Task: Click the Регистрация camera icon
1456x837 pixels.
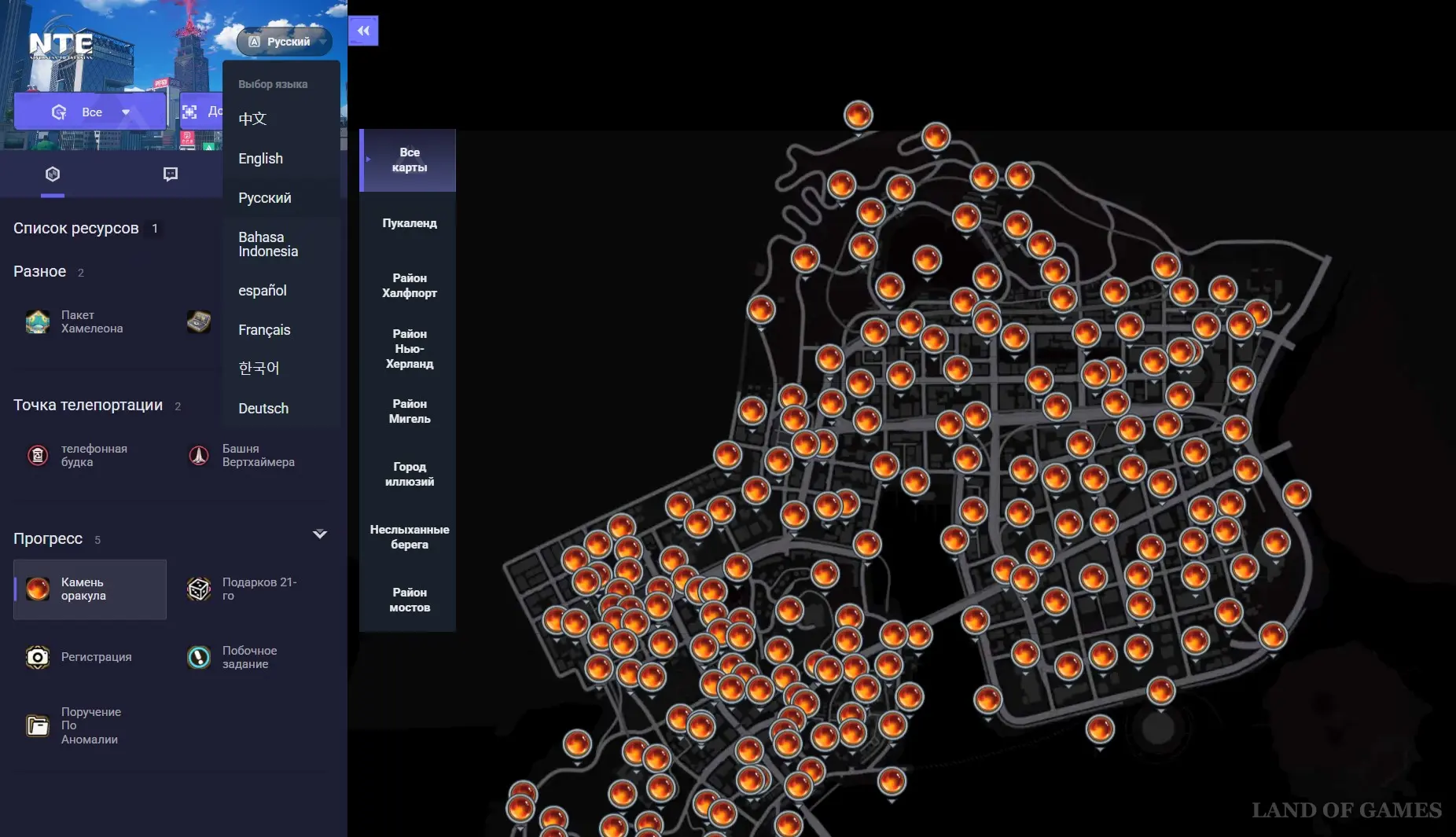Action: pos(38,657)
